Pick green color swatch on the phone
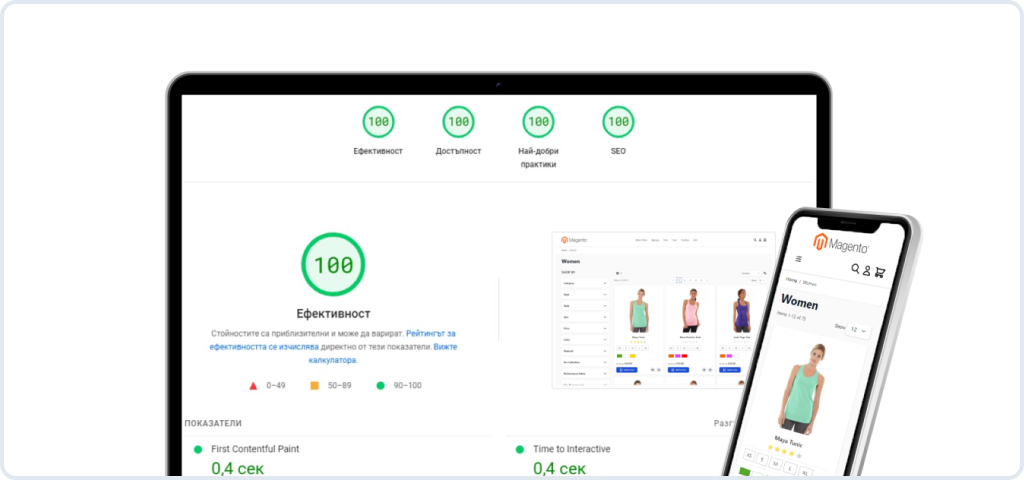Screen dimensions: 1024x480 click(x=744, y=470)
